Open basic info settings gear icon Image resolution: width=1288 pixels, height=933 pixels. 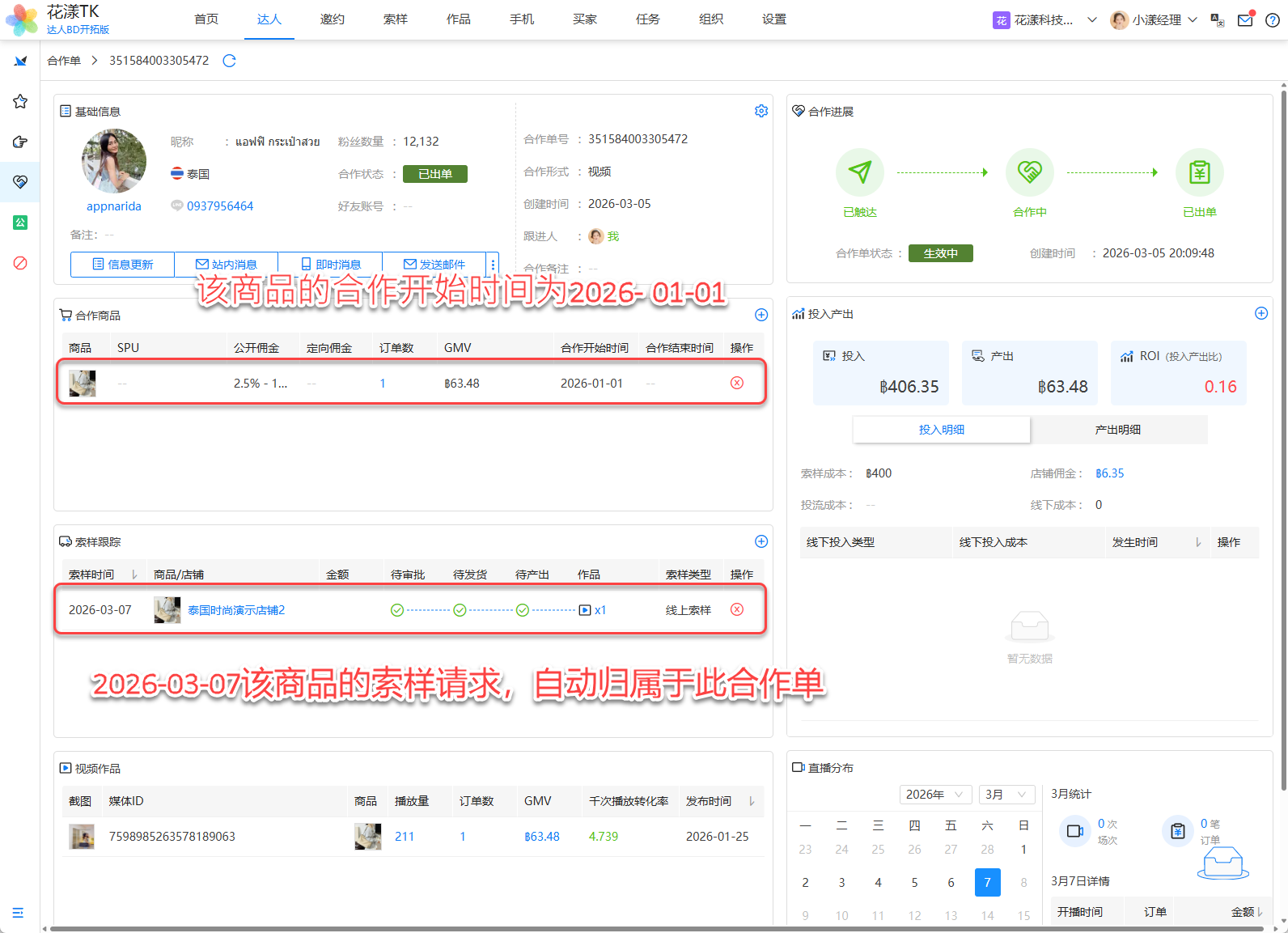pos(761,111)
